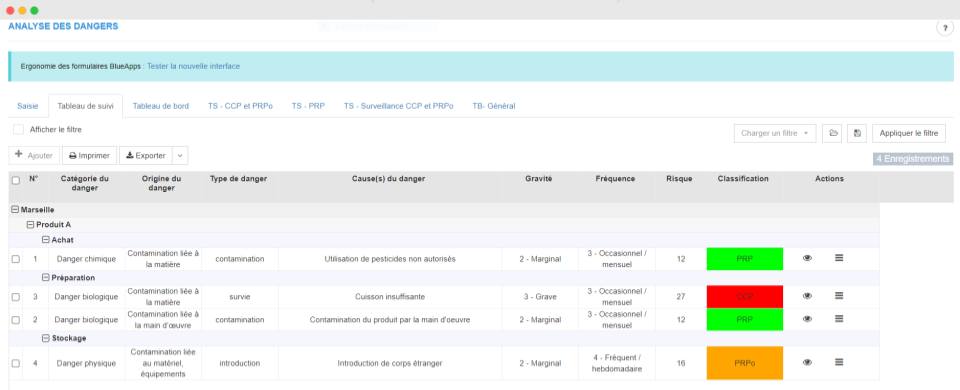Screen dimensions: 960x390
Task: Click the save filter diskette icon
Action: coord(857,133)
